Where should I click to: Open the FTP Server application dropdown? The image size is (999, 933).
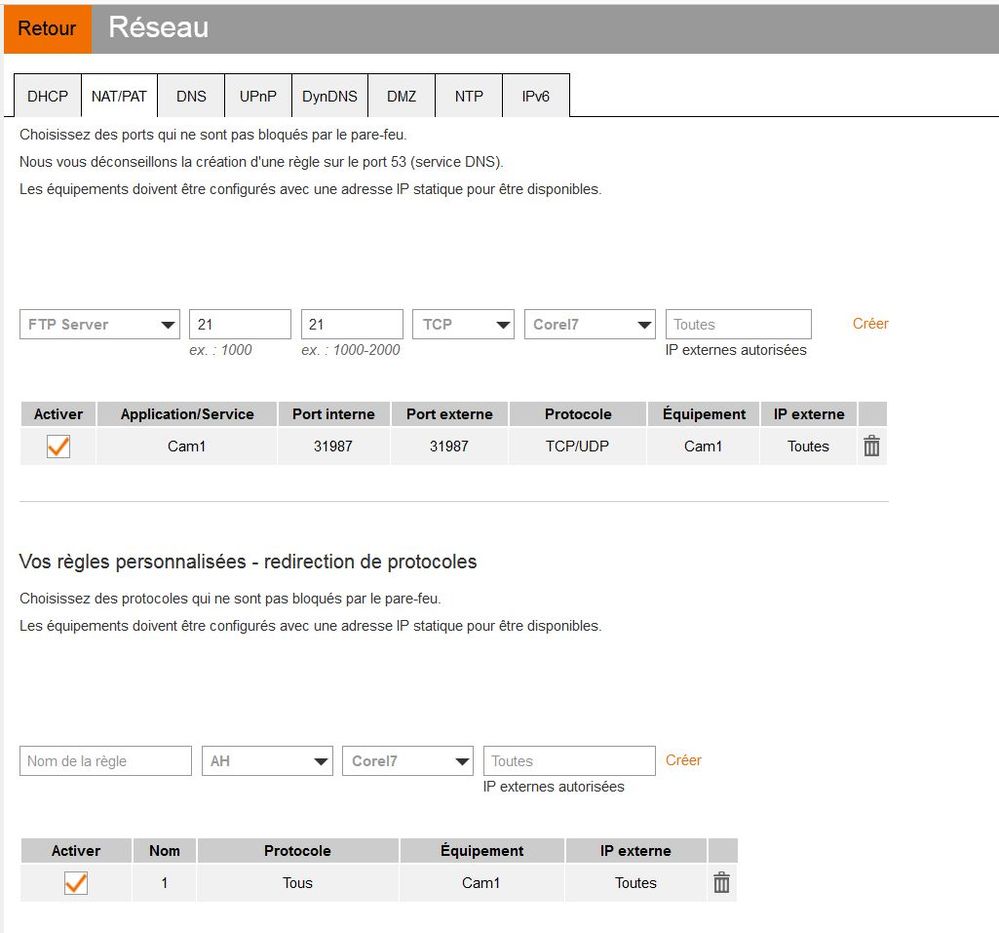[99, 324]
